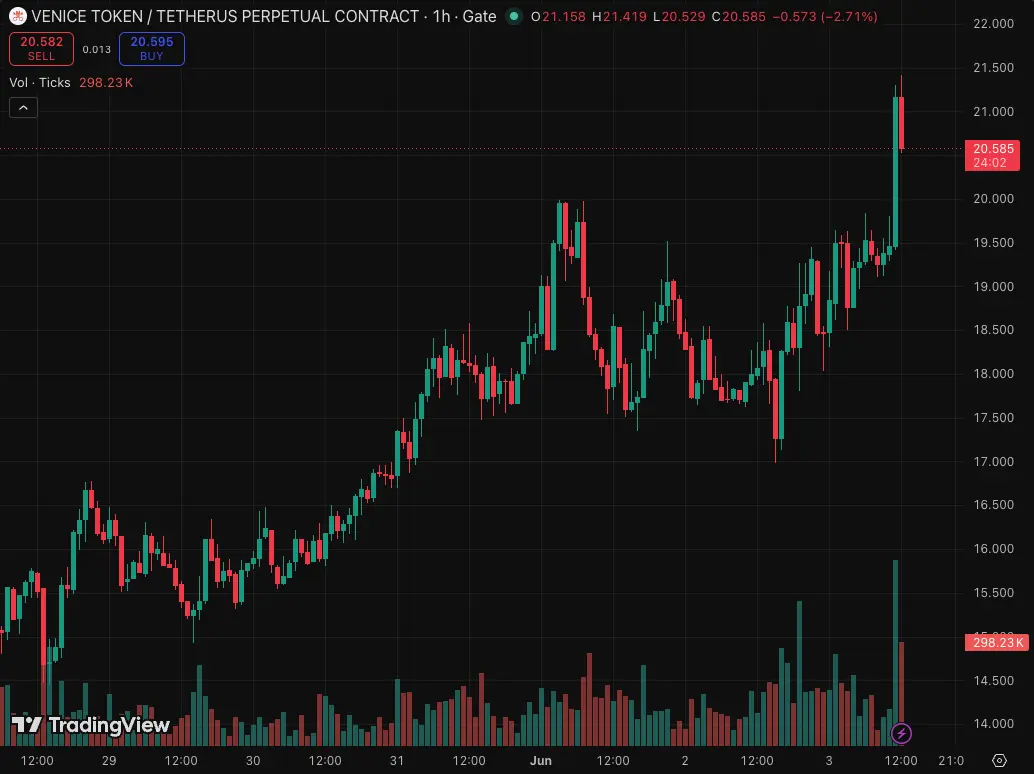Click the green market status dot
This screenshot has width=1034, height=774.
(514, 16)
